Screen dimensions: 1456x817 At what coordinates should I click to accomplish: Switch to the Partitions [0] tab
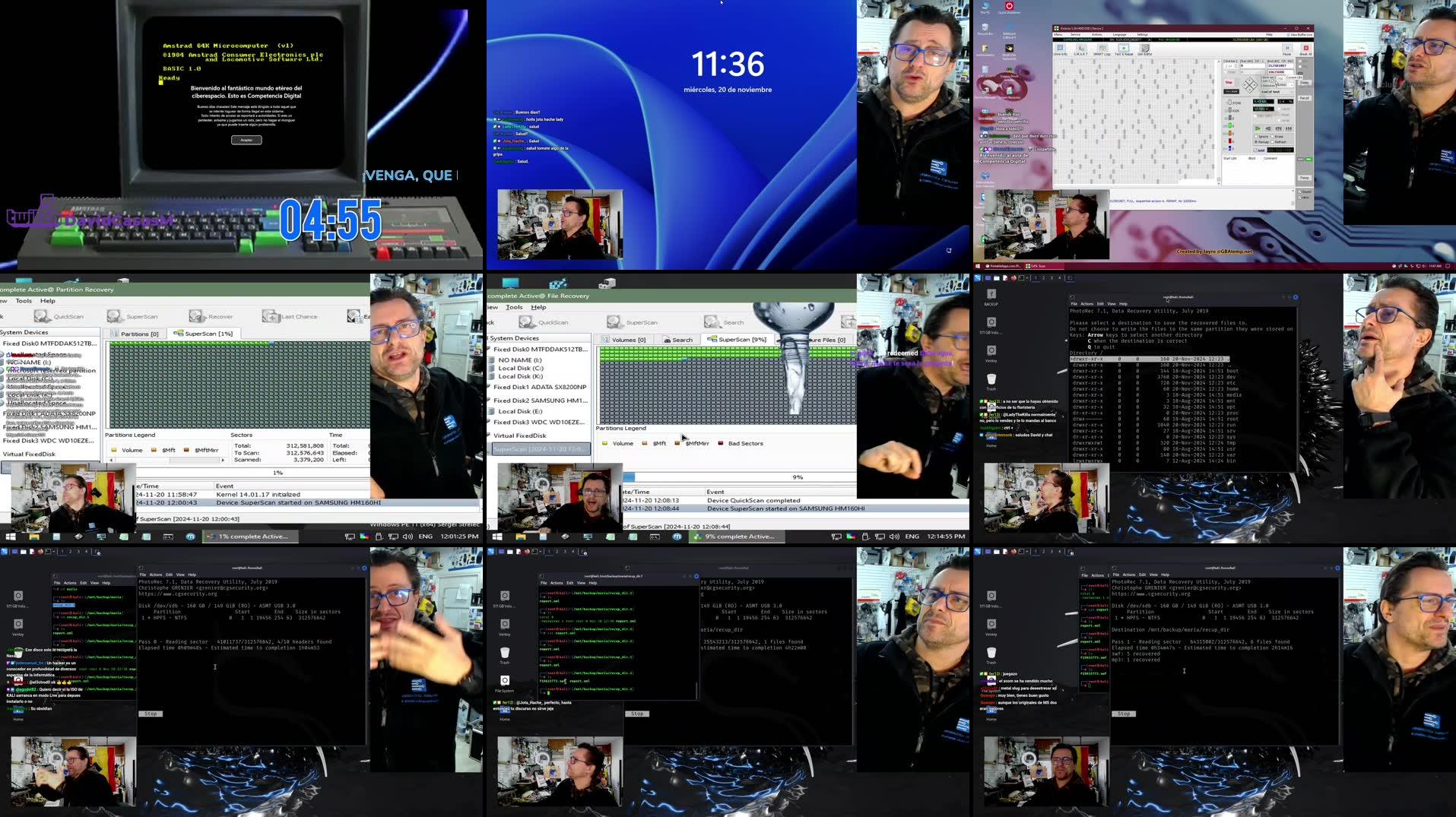(x=135, y=334)
